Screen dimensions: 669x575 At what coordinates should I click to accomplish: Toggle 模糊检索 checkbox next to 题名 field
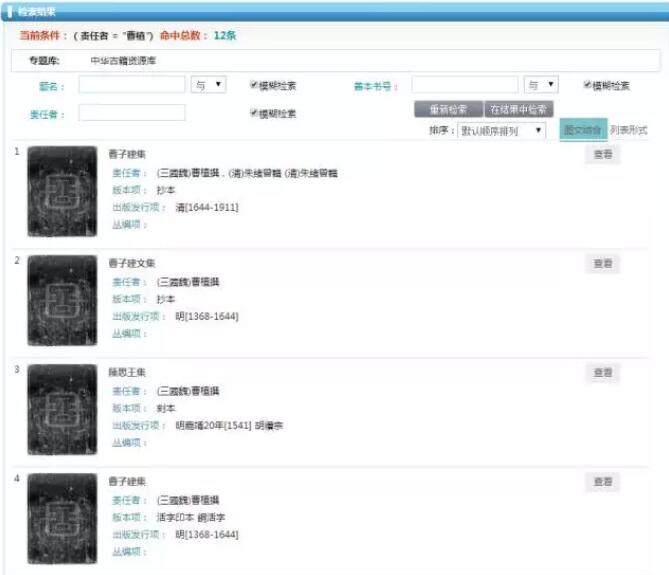(254, 86)
